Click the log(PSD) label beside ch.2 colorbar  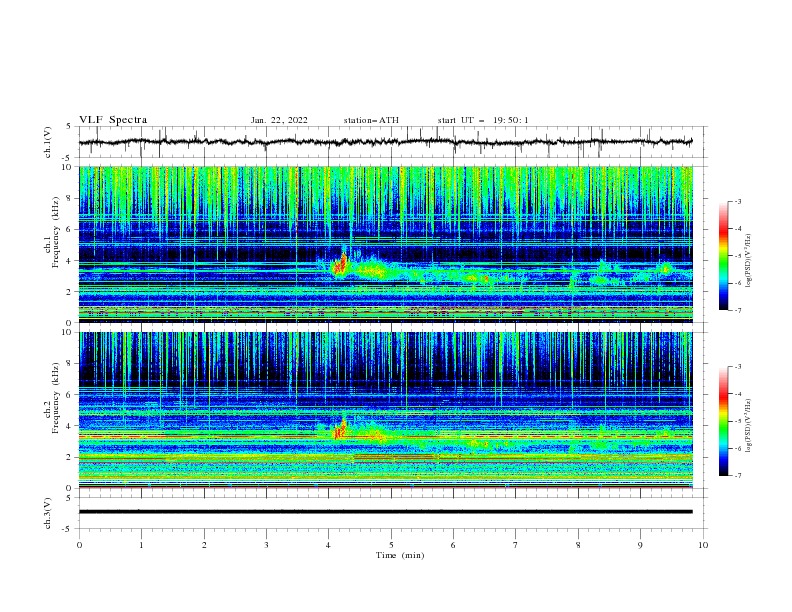tap(749, 426)
